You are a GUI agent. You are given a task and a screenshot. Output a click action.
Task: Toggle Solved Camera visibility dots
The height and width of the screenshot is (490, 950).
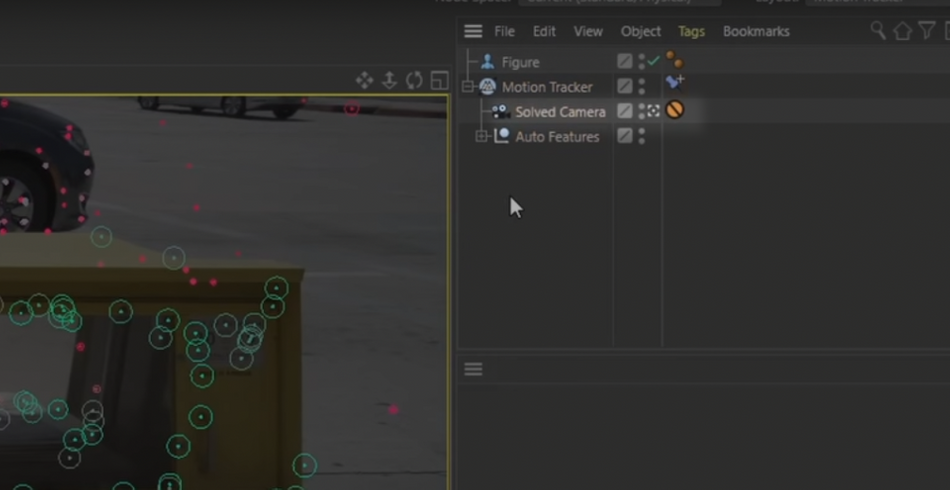pos(642,111)
